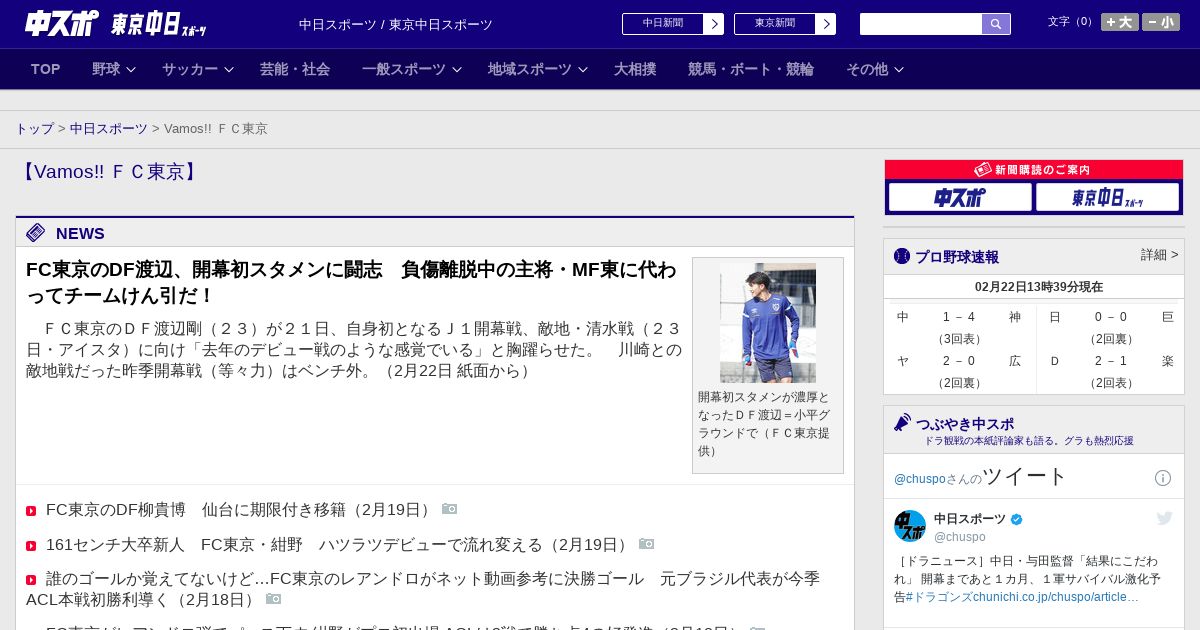
Task: Click the verified badge next to 中日スポーツ
Action: [1017, 519]
